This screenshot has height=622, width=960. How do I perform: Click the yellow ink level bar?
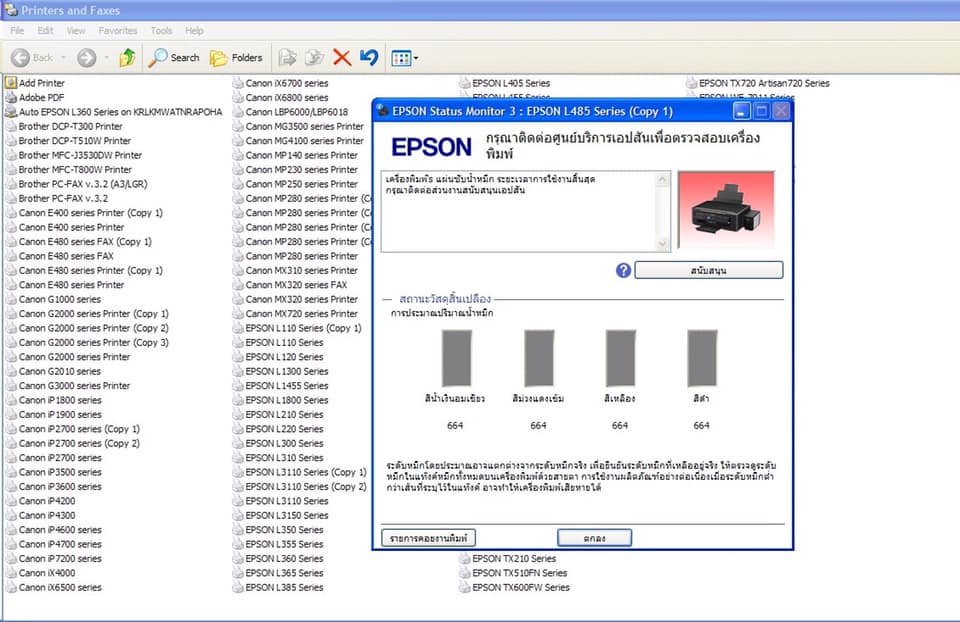point(621,358)
